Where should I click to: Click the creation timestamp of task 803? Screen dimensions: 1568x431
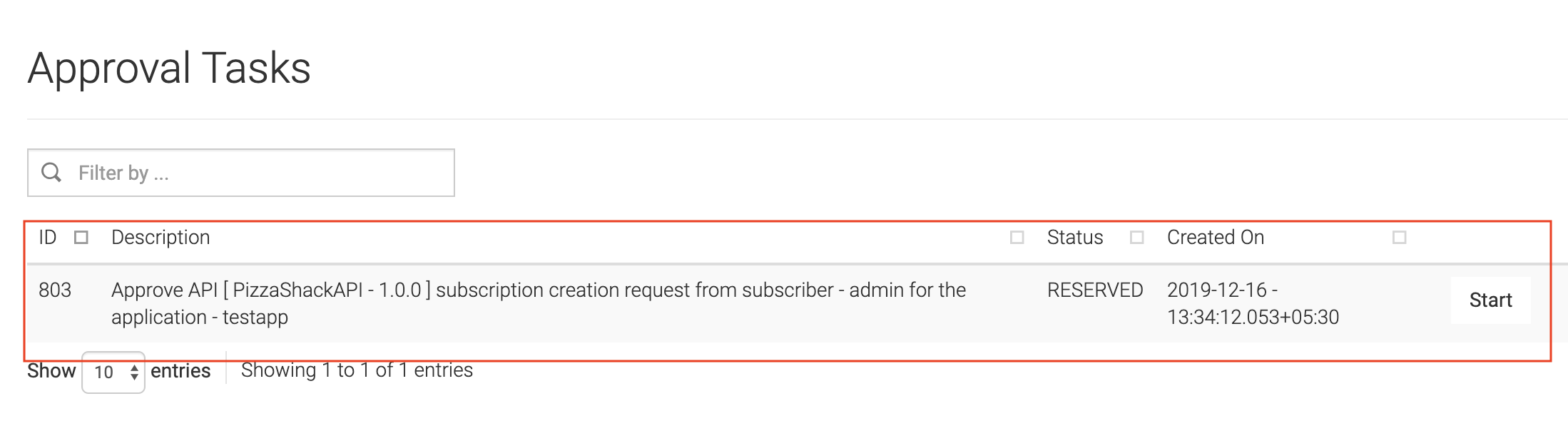tap(1253, 303)
